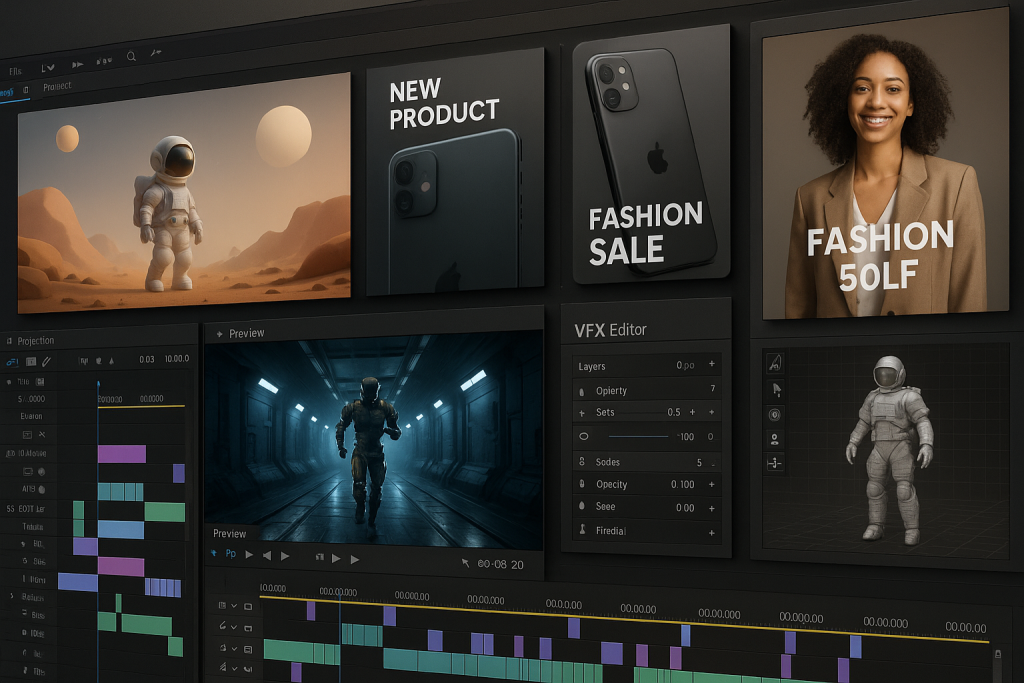Click the fast-forward icon in top toolbar

(77, 64)
